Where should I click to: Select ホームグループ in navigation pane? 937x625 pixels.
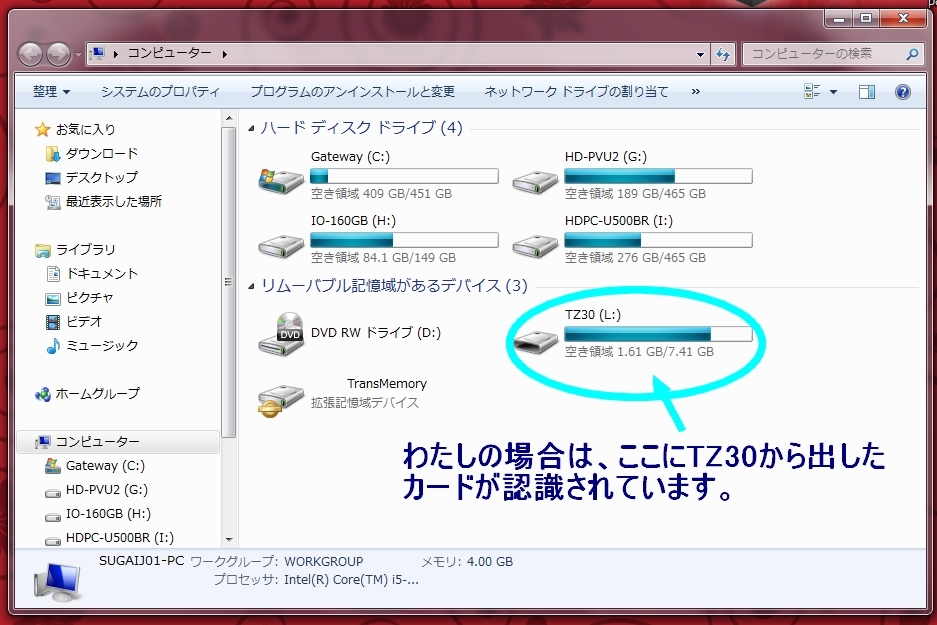(x=97, y=393)
